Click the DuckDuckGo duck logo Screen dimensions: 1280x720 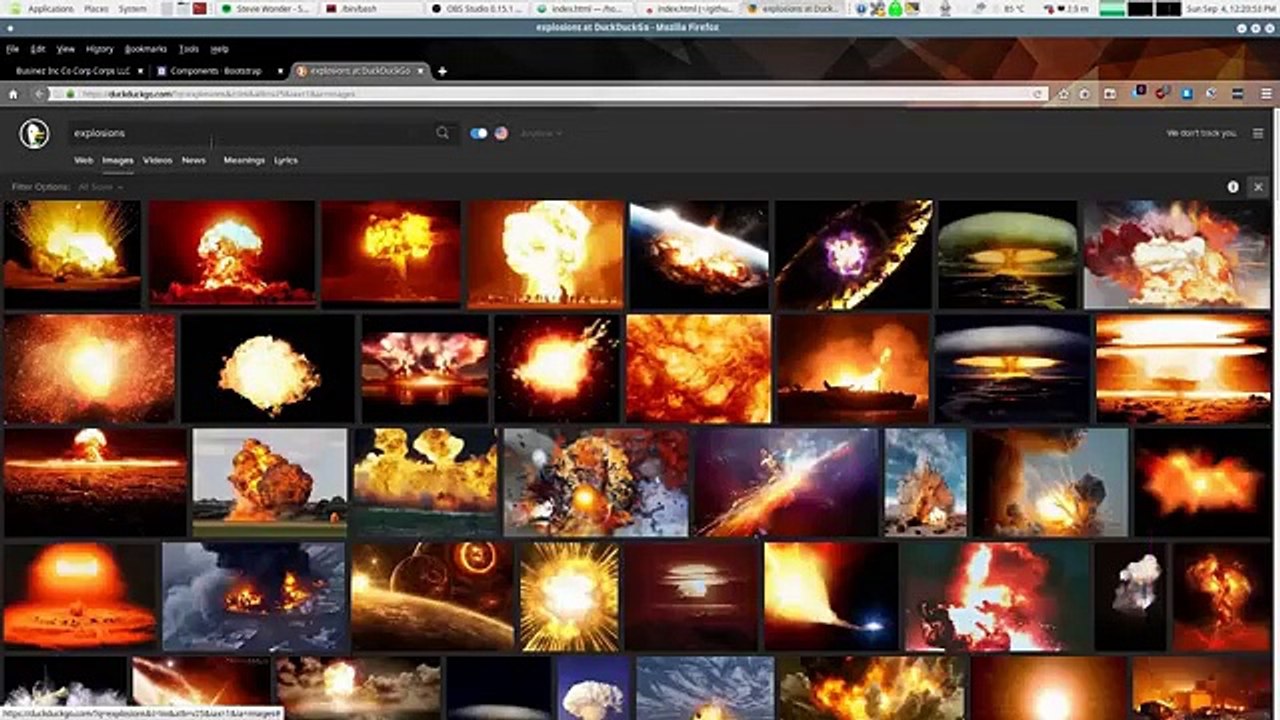35,133
